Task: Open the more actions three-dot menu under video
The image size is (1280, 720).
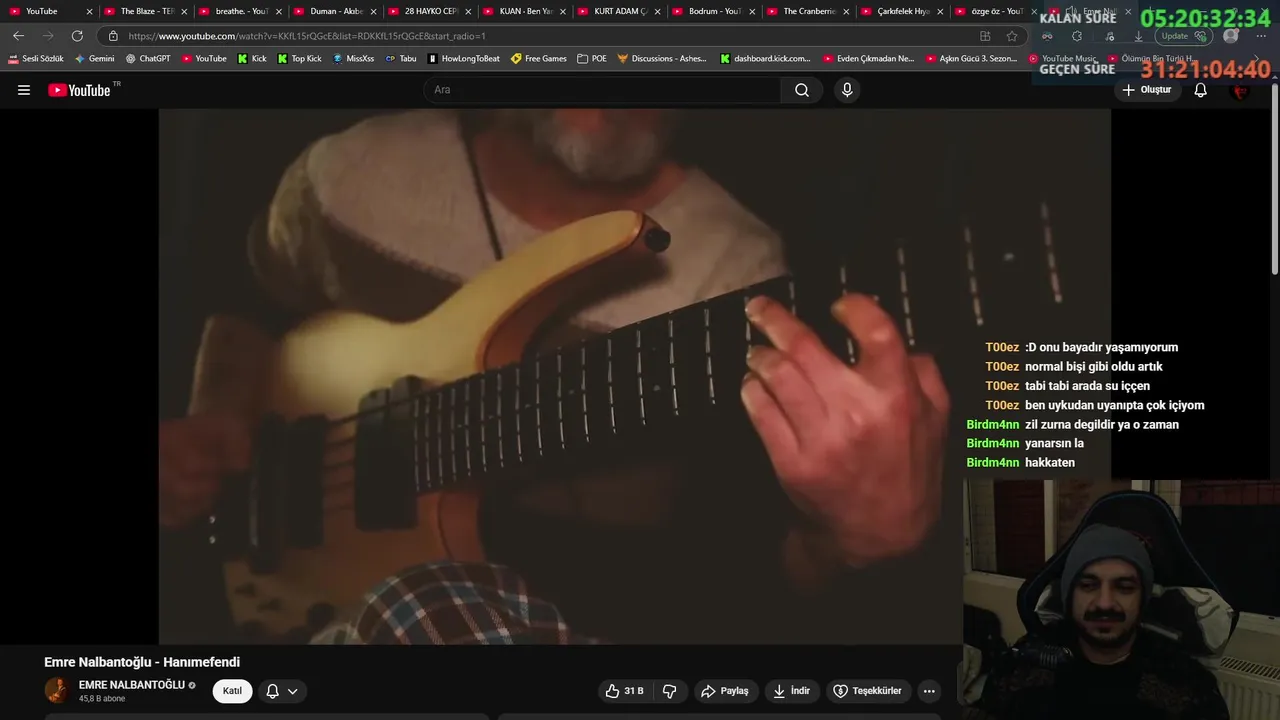Action: (929, 691)
